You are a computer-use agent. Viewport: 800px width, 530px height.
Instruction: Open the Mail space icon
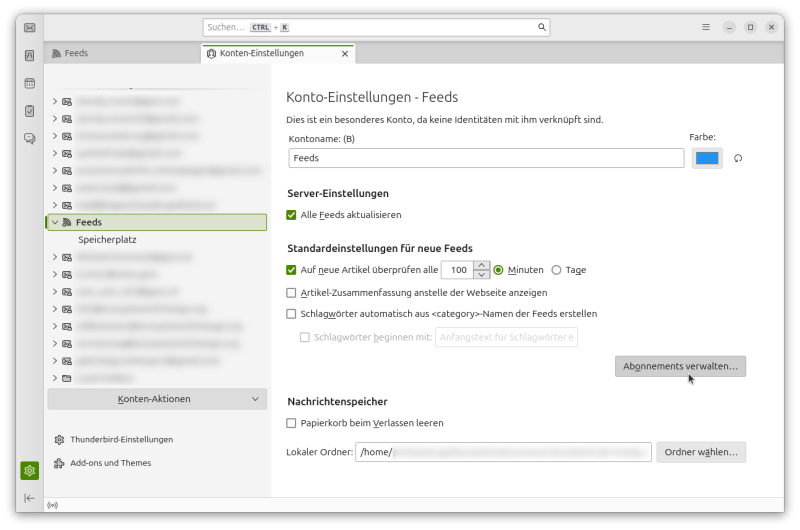(30, 28)
